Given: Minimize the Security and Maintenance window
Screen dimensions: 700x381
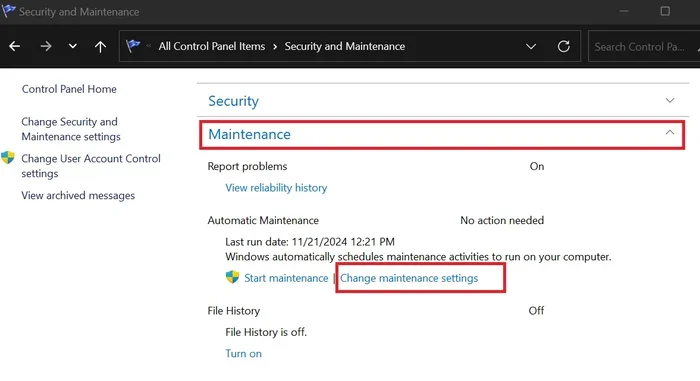Looking at the screenshot, I should 624,11.
